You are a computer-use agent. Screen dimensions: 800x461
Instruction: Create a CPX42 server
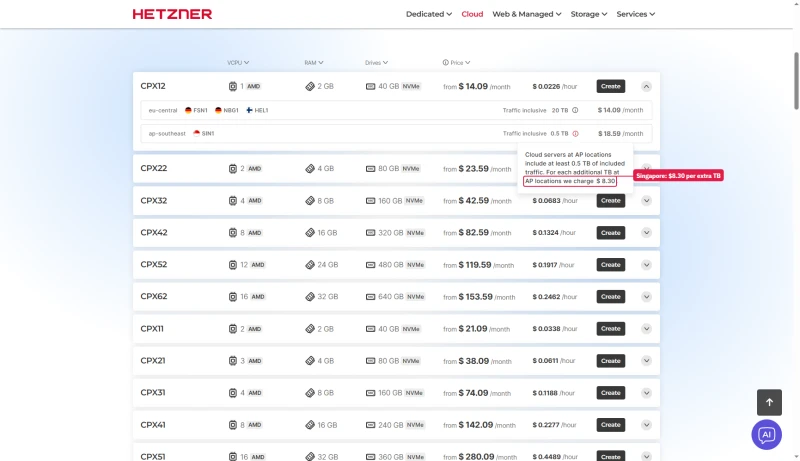[x=611, y=233]
